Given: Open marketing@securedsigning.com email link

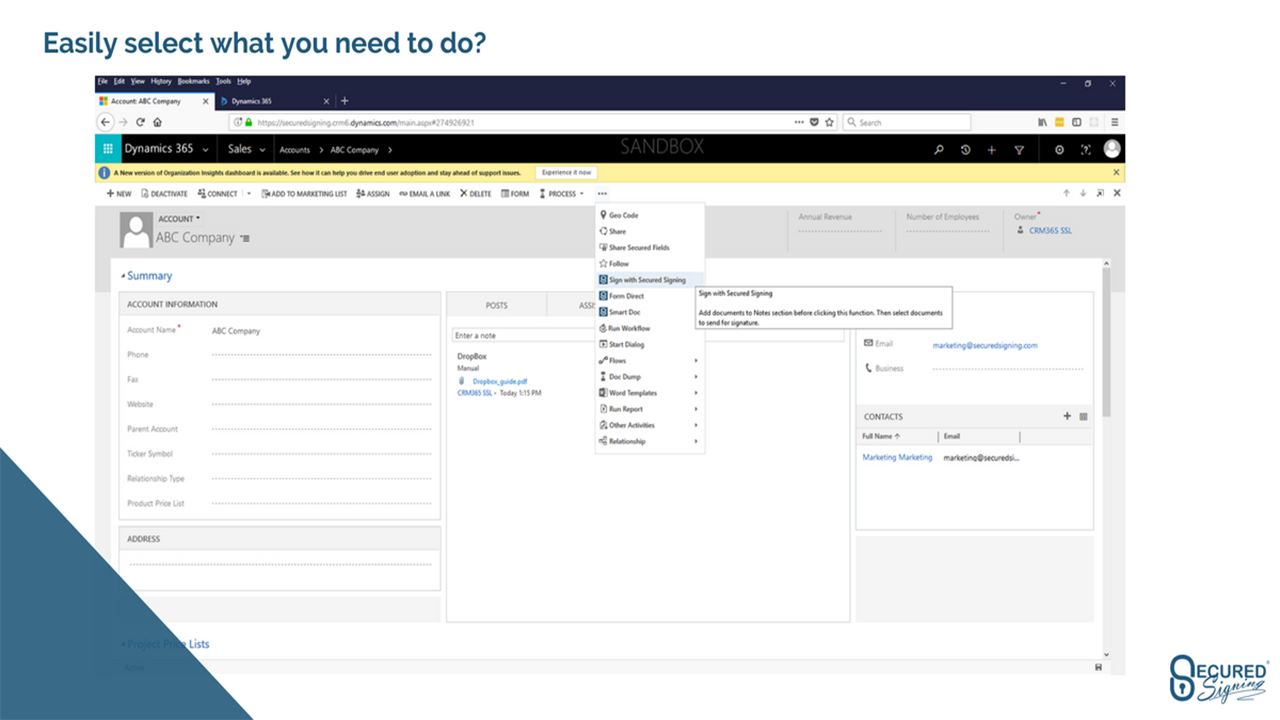Looking at the screenshot, I should 985,345.
